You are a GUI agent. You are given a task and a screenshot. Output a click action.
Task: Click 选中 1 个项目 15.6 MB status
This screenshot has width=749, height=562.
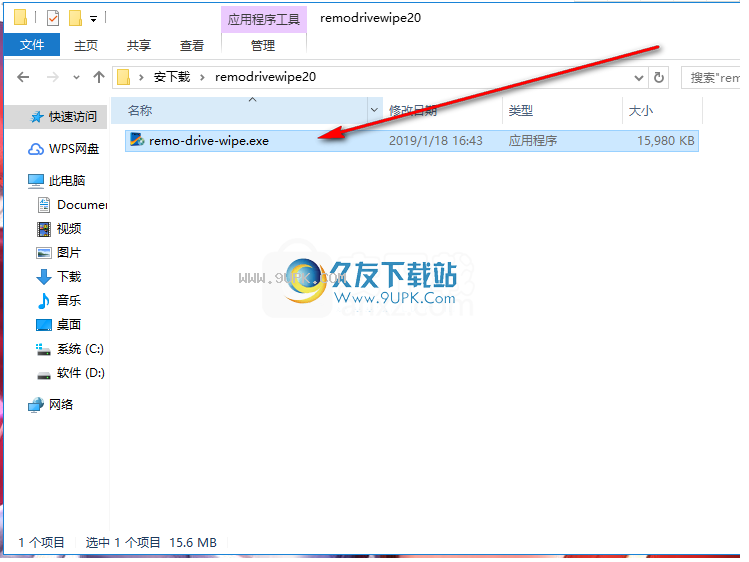(151, 542)
